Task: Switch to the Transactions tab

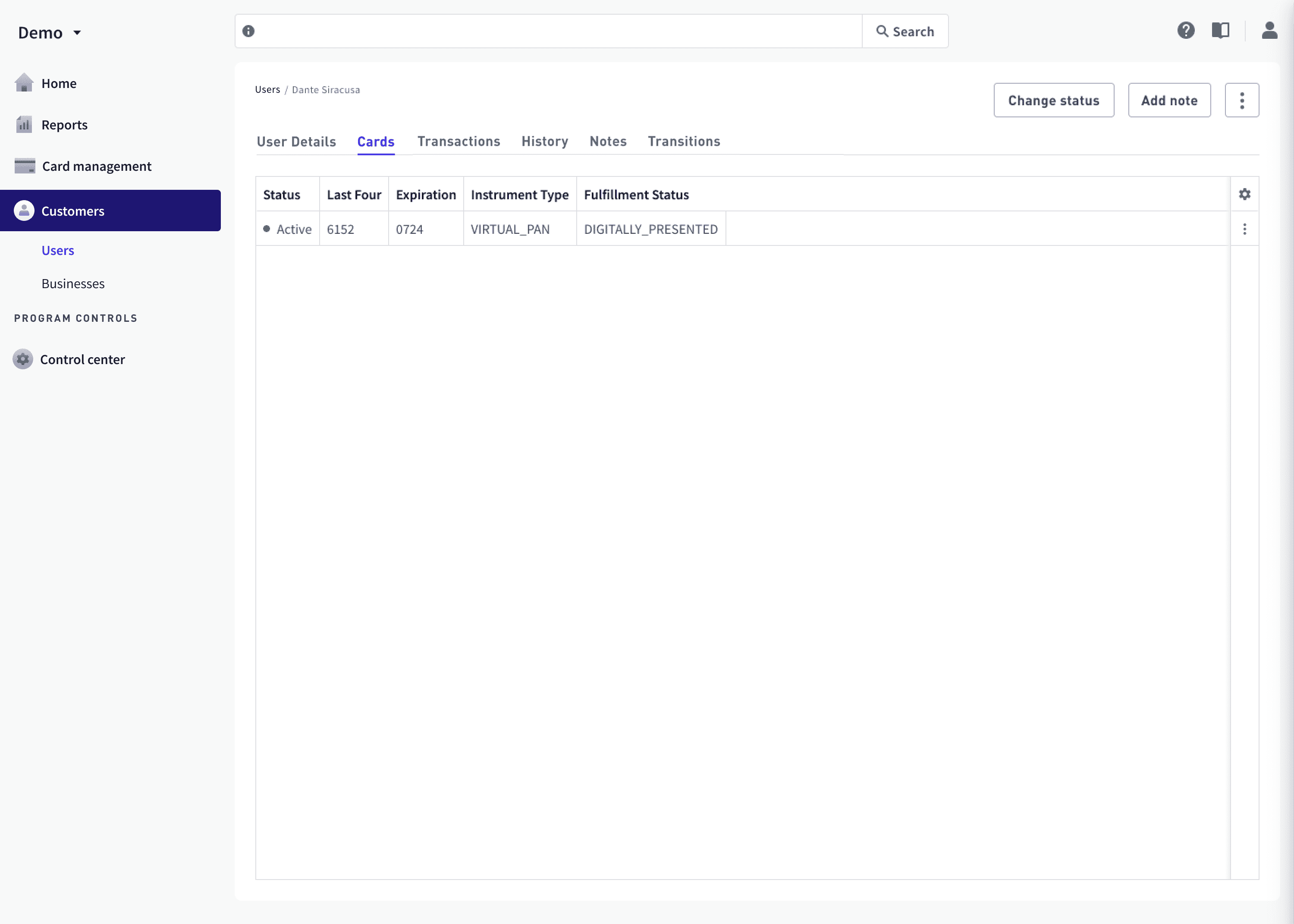Action: pyautogui.click(x=459, y=141)
